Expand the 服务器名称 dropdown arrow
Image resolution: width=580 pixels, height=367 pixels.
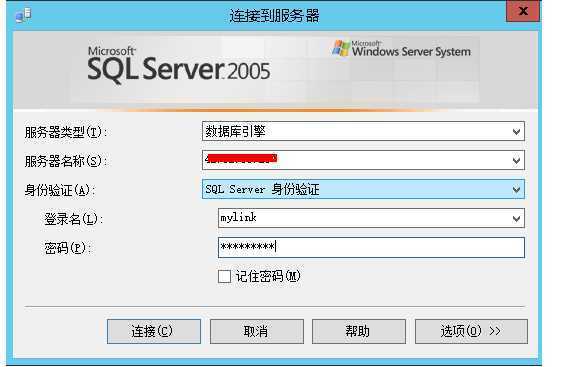(516, 160)
